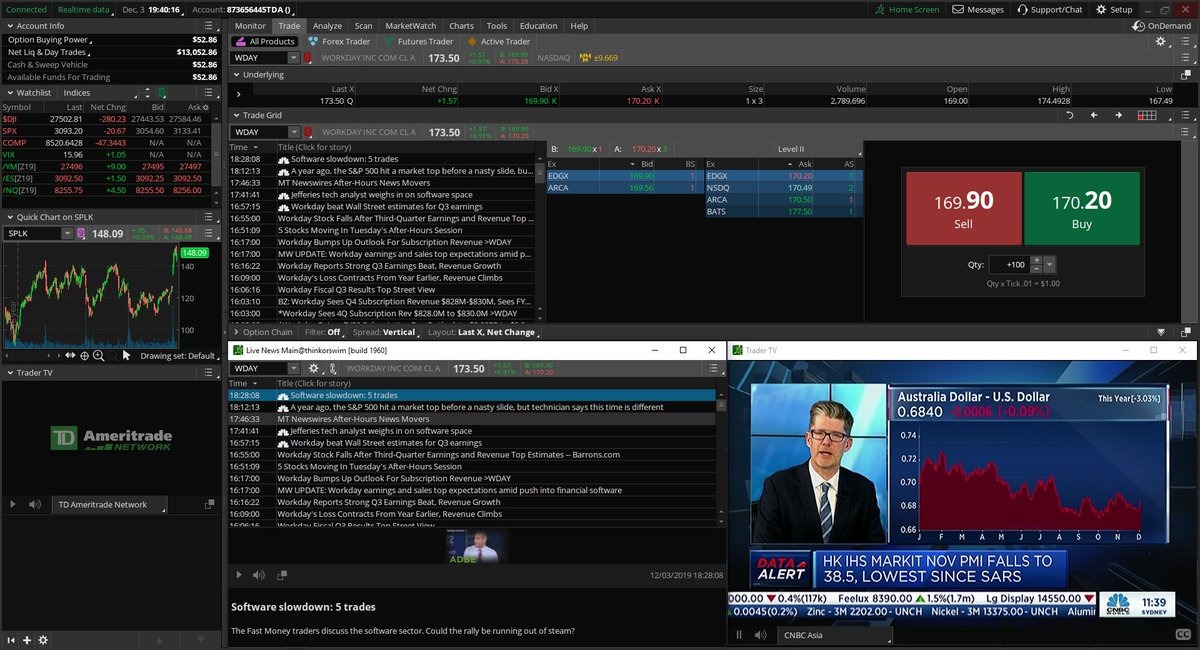Mute Trader TV gadget speaker icon
Image resolution: width=1200 pixels, height=650 pixels.
click(x=35, y=505)
